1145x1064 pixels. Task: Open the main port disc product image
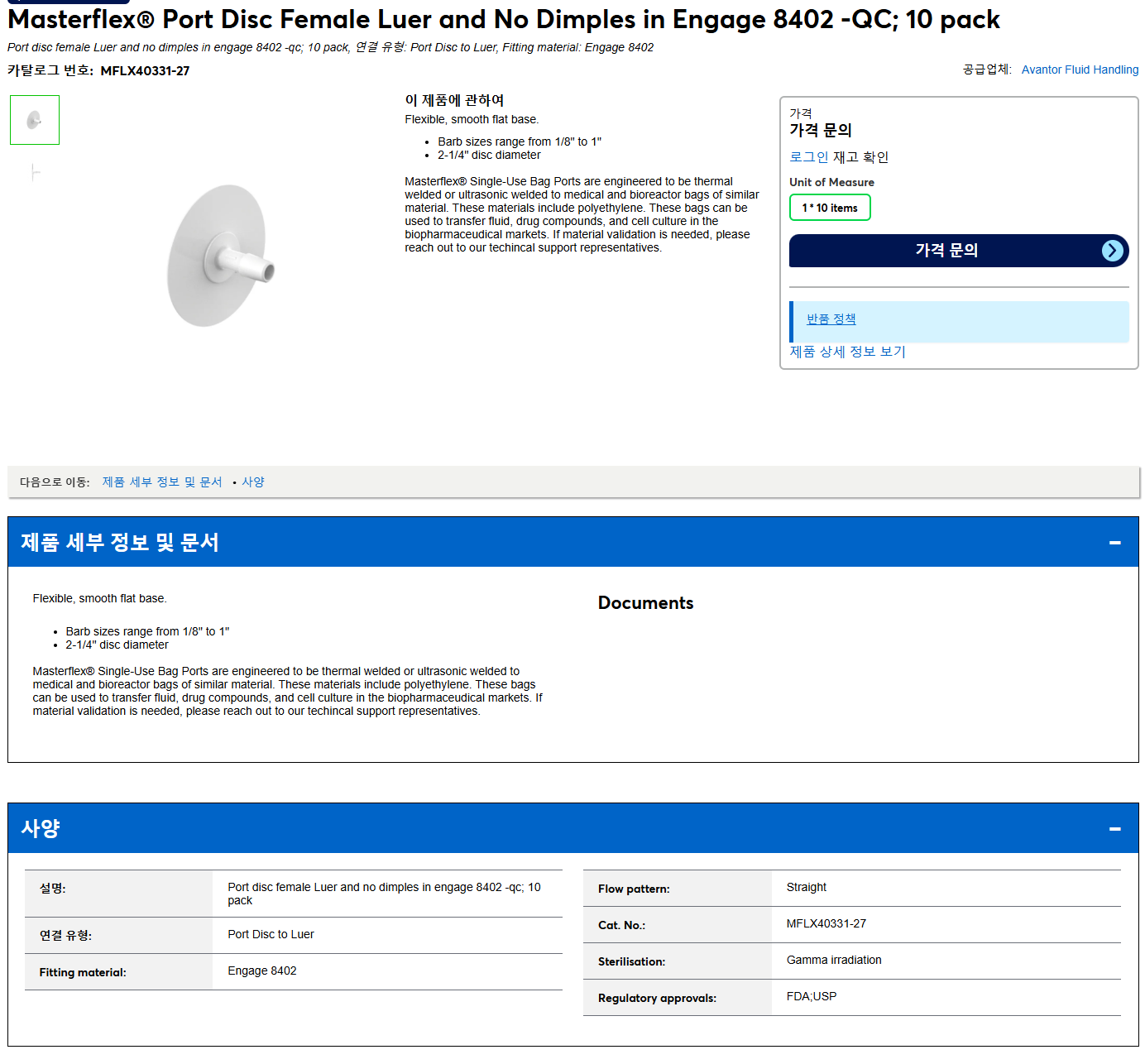pyautogui.click(x=220, y=256)
